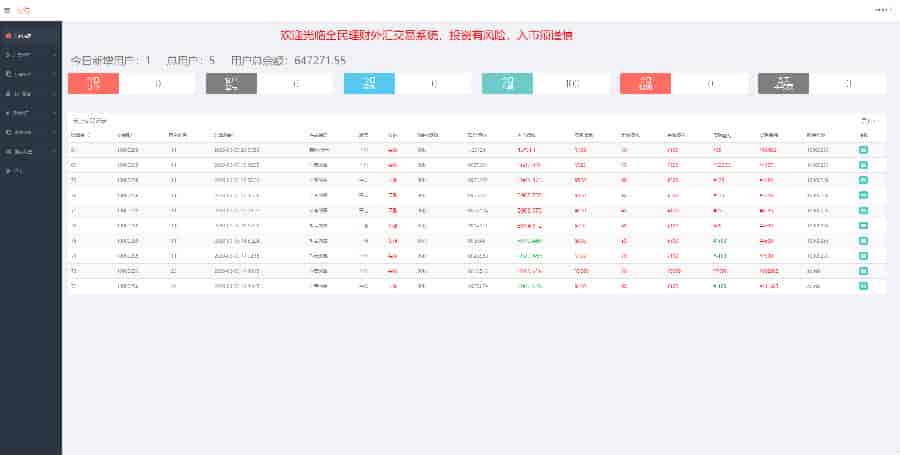Expand the second sidebar menu item using its arrow
This screenshot has height=455, width=900.
pyautogui.click(x=55, y=55)
